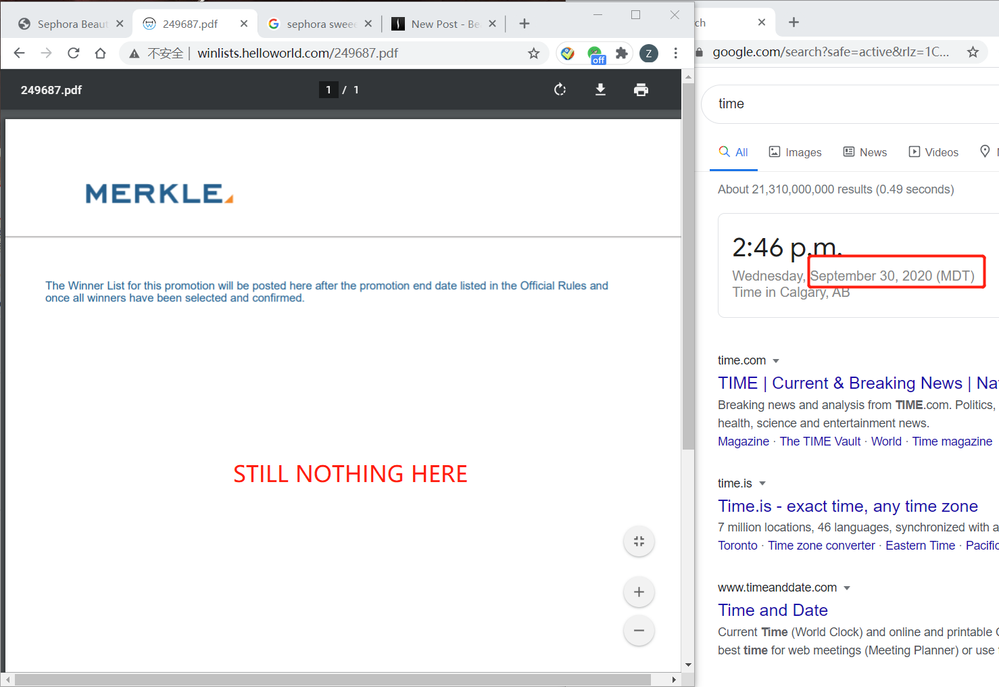Bookmark the PDF page with star icon
The image size is (999, 687).
tap(534, 53)
